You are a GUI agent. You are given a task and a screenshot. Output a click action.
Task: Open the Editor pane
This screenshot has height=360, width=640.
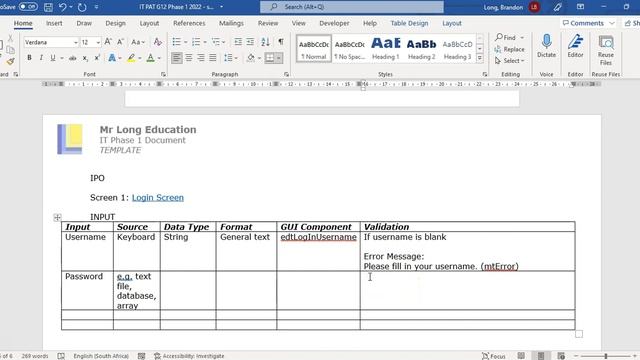575,46
